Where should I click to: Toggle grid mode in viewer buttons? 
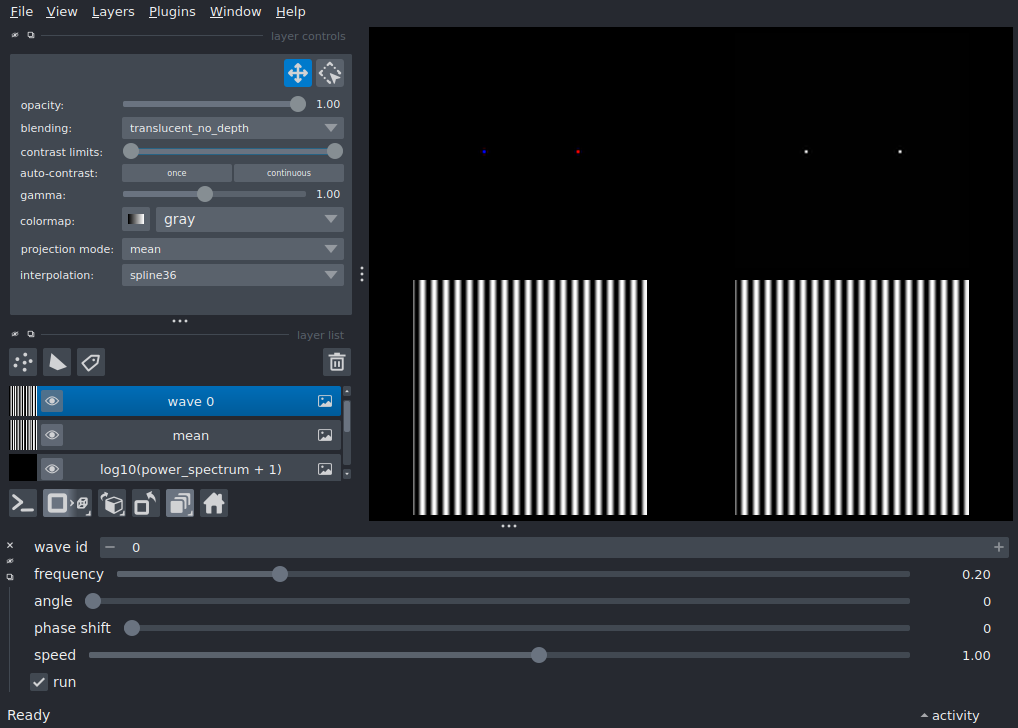(180, 503)
